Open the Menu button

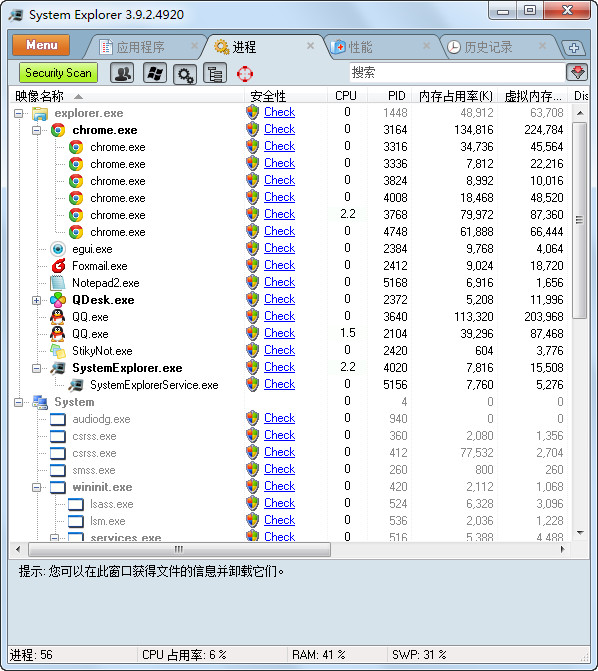pos(41,45)
